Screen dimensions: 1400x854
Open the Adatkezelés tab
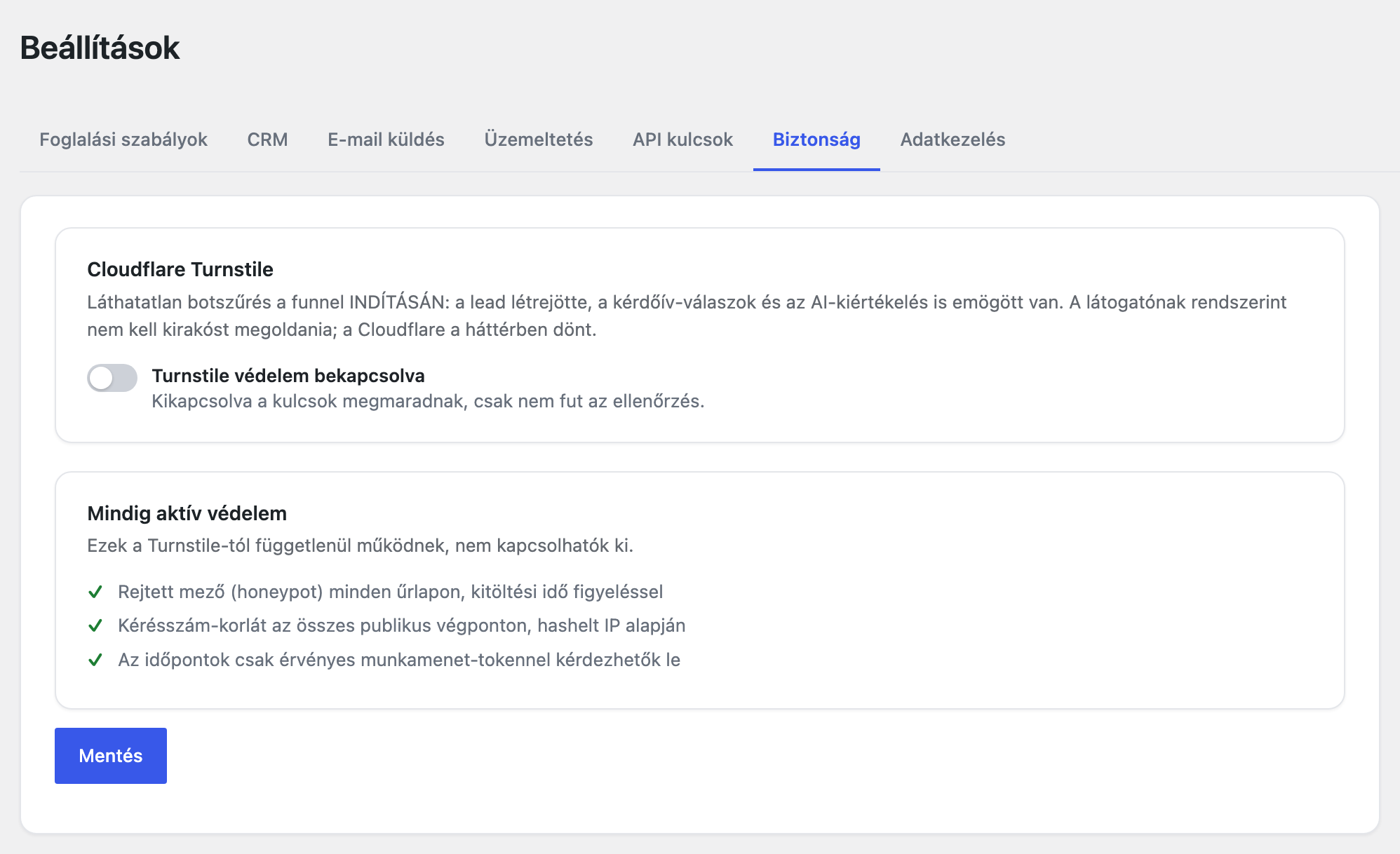953,140
